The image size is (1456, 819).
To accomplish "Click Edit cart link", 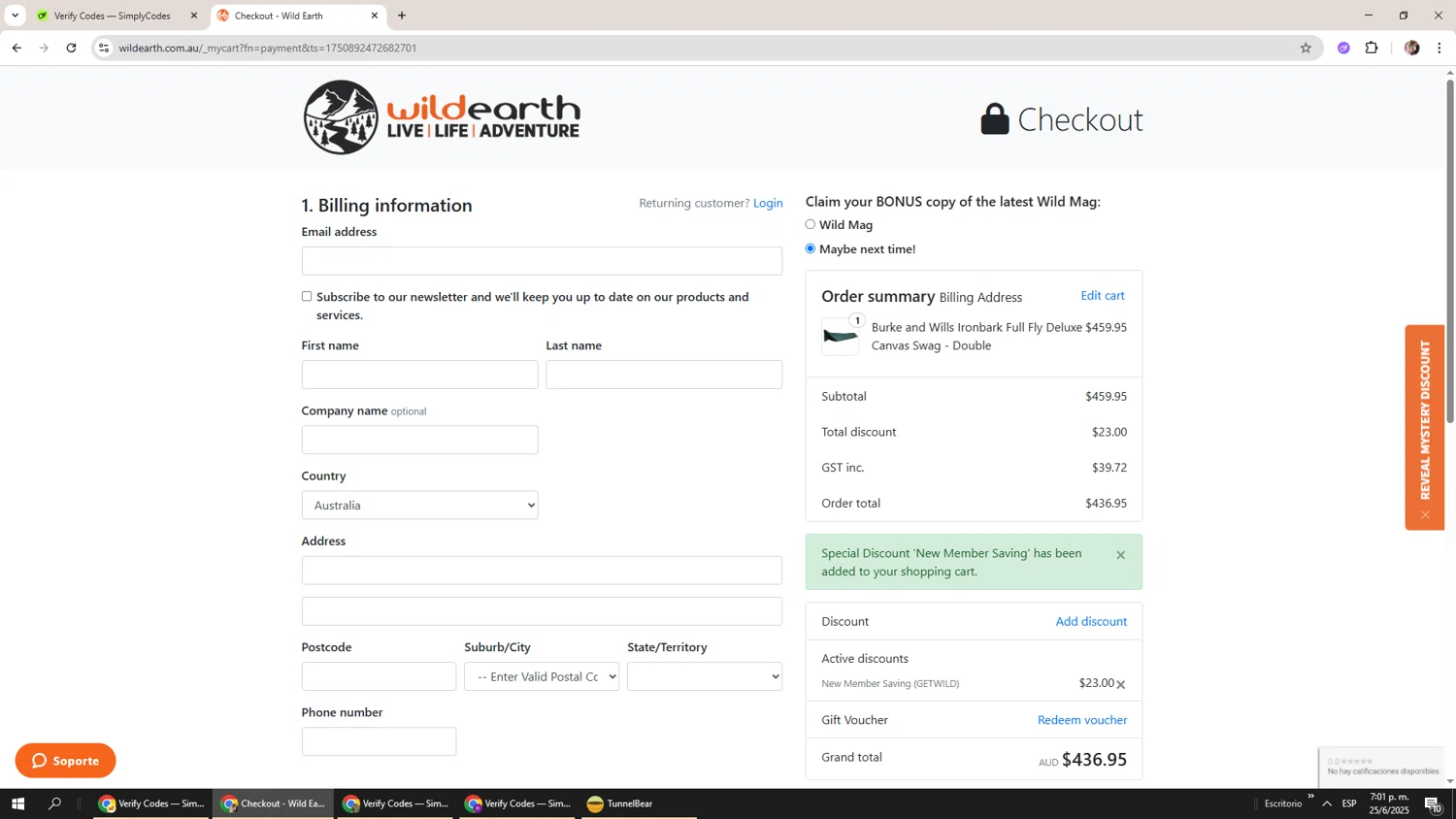I will coord(1103,295).
